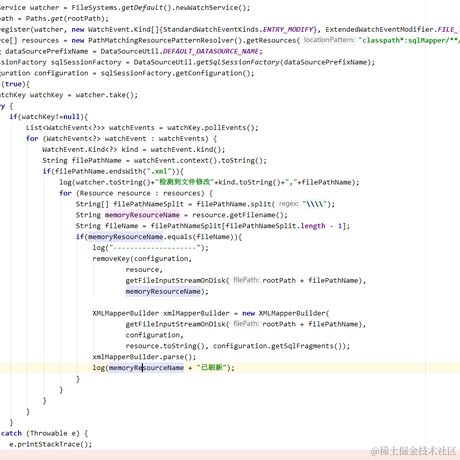This screenshot has height=460, width=460.
Task: Click the Throwable type name
Action: [x=49, y=433]
